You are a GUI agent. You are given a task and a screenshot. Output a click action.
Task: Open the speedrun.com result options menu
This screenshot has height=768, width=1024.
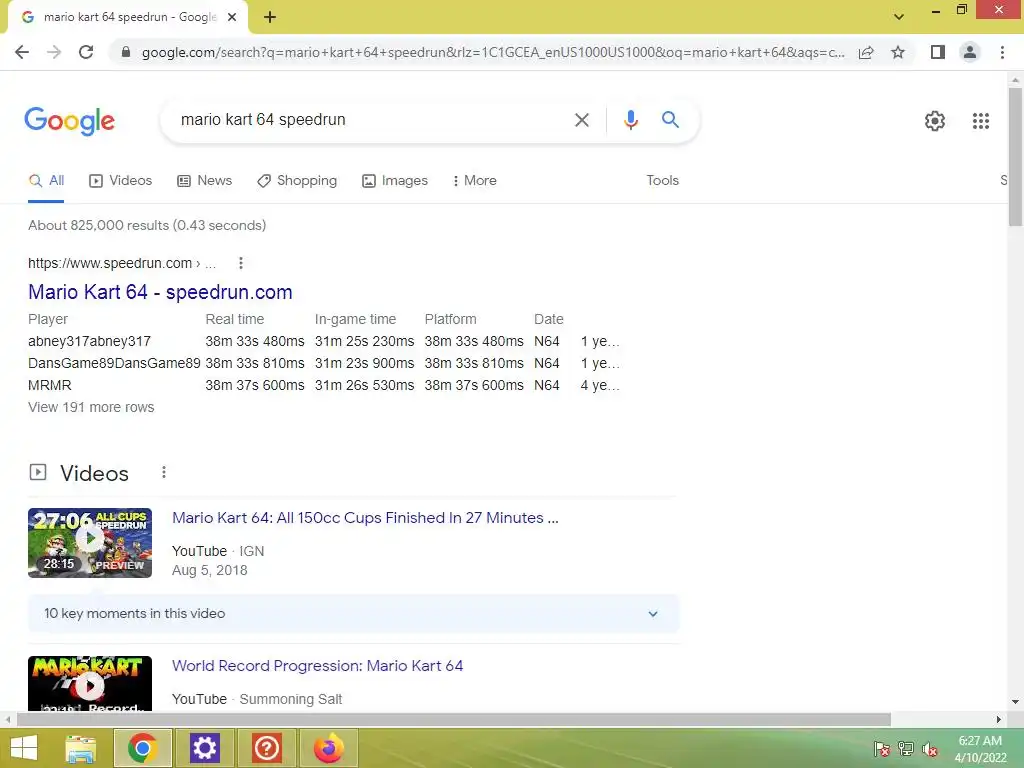click(x=241, y=263)
